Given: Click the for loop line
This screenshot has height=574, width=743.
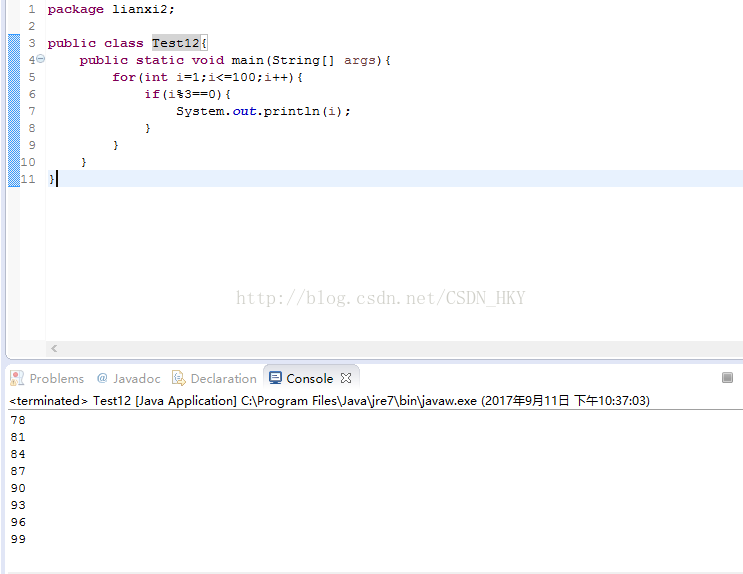Looking at the screenshot, I should 207,77.
